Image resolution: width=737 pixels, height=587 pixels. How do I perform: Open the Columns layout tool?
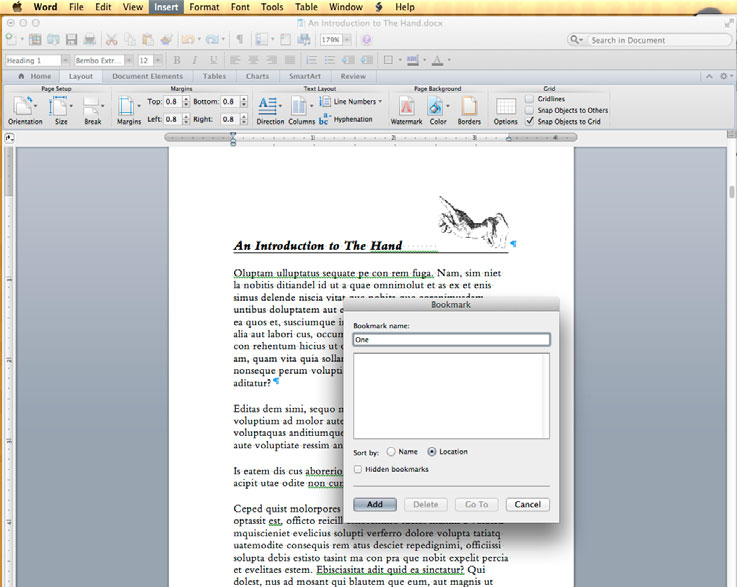(300, 106)
